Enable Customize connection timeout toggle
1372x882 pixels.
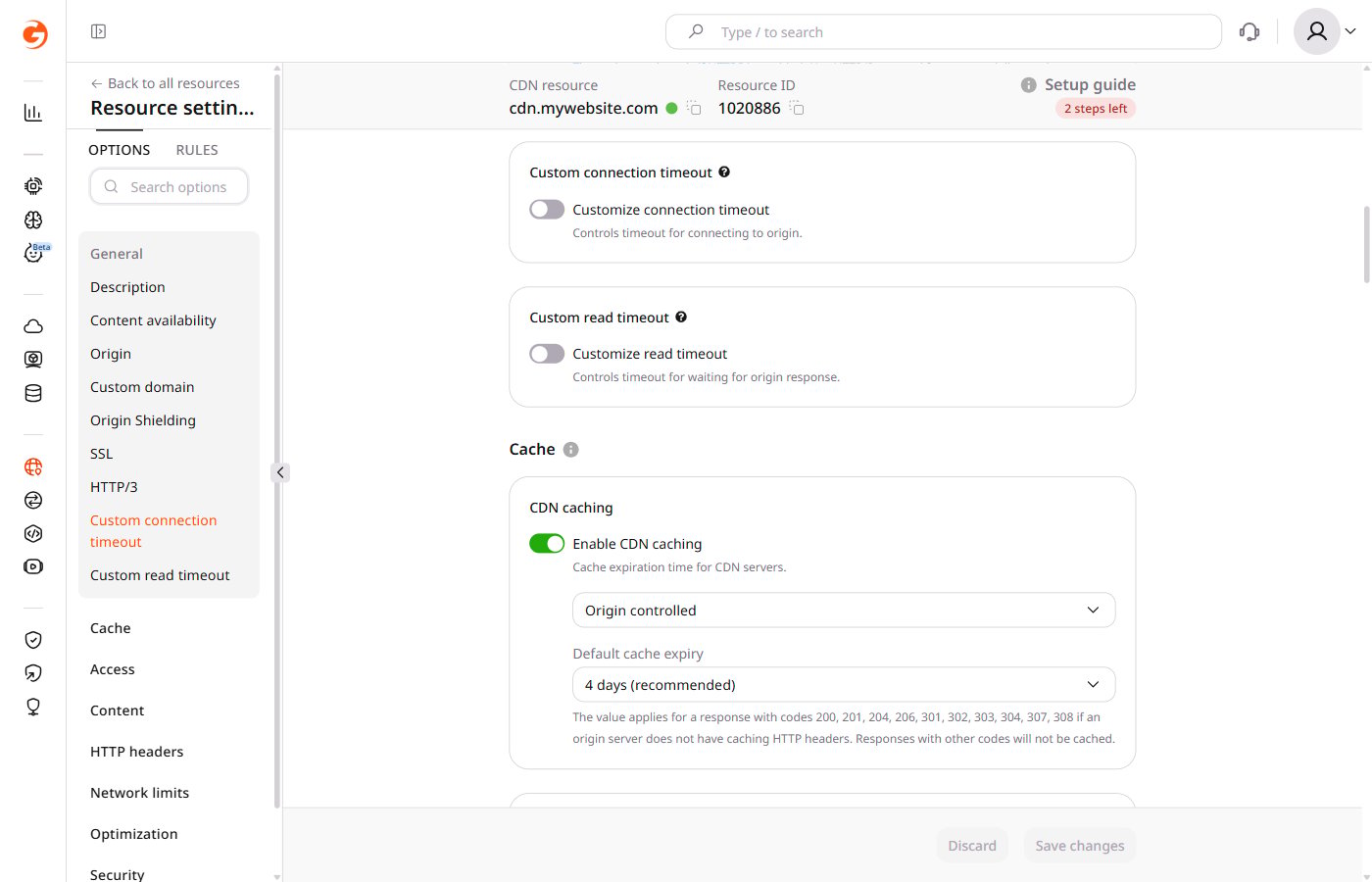coord(547,209)
